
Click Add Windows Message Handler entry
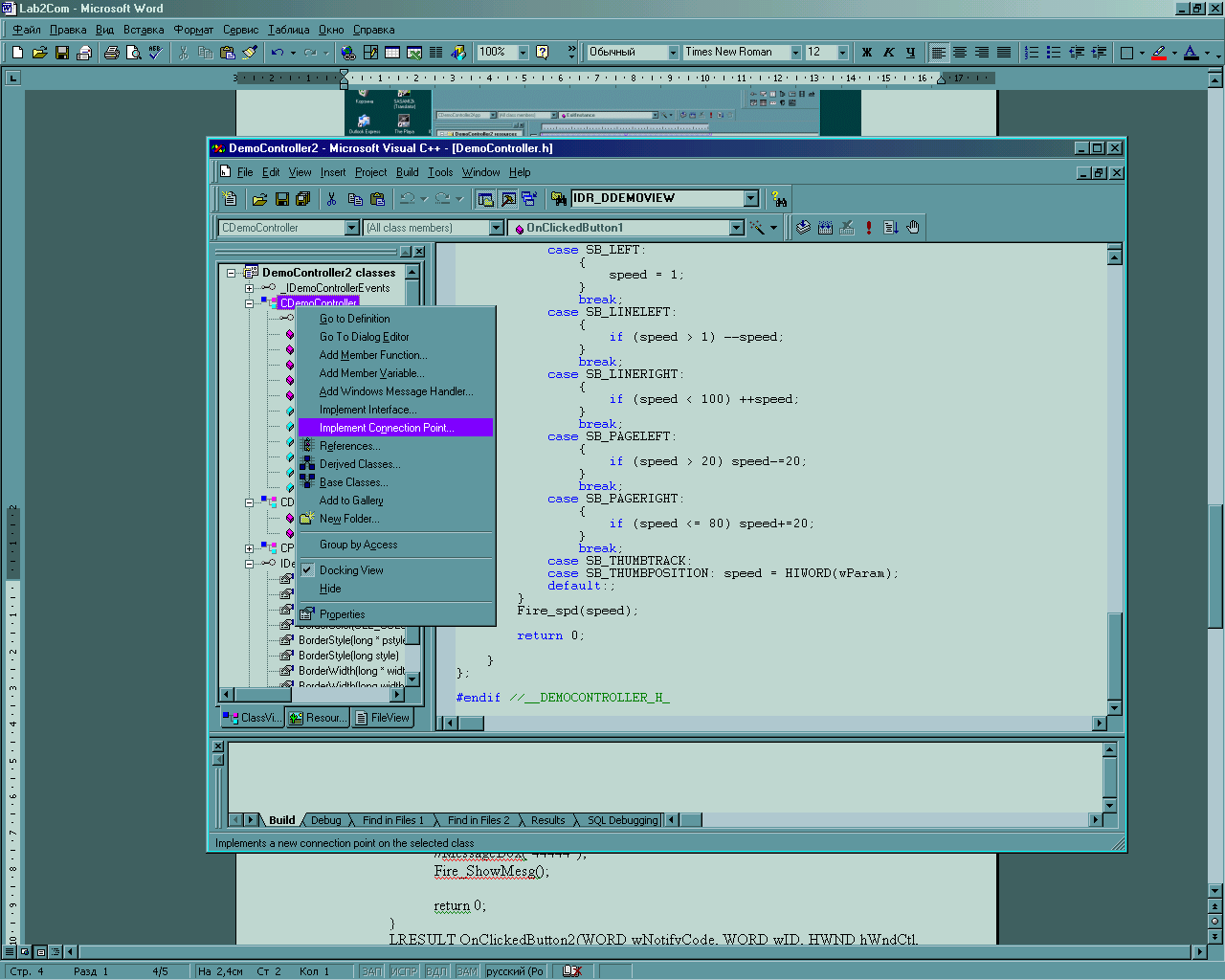(x=395, y=391)
